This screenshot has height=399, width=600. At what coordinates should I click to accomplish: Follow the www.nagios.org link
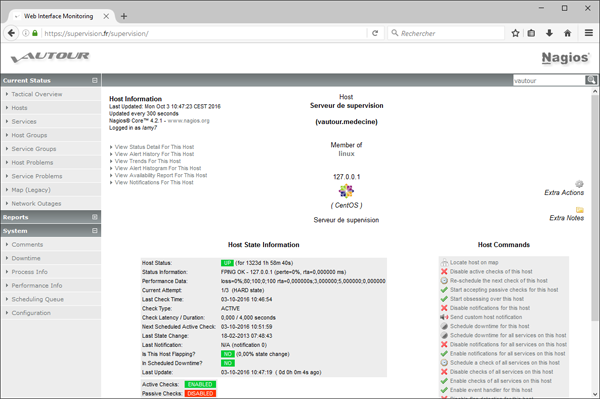tap(188, 121)
